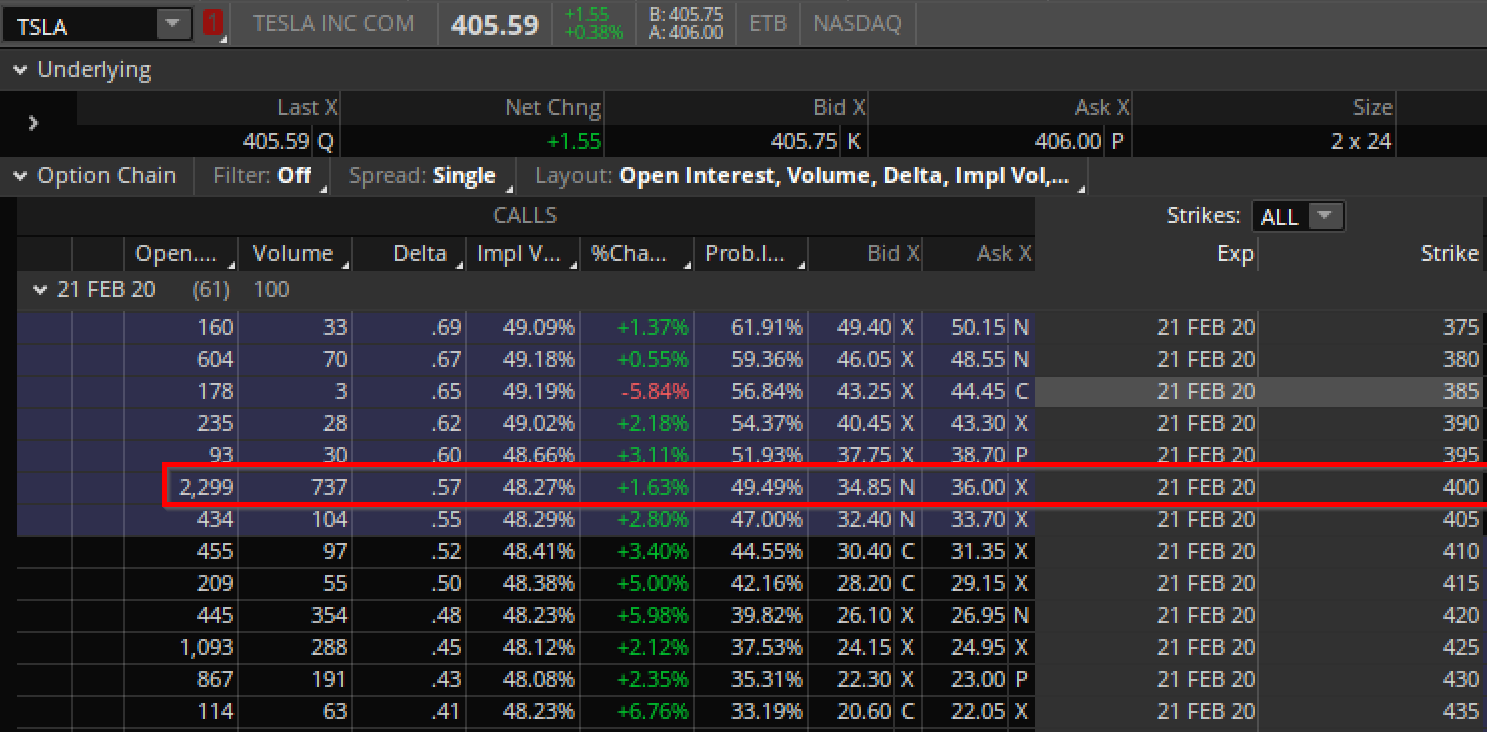Viewport: 1487px width, 732px height.
Task: Click the Prob ITM column header
Action: tap(751, 254)
